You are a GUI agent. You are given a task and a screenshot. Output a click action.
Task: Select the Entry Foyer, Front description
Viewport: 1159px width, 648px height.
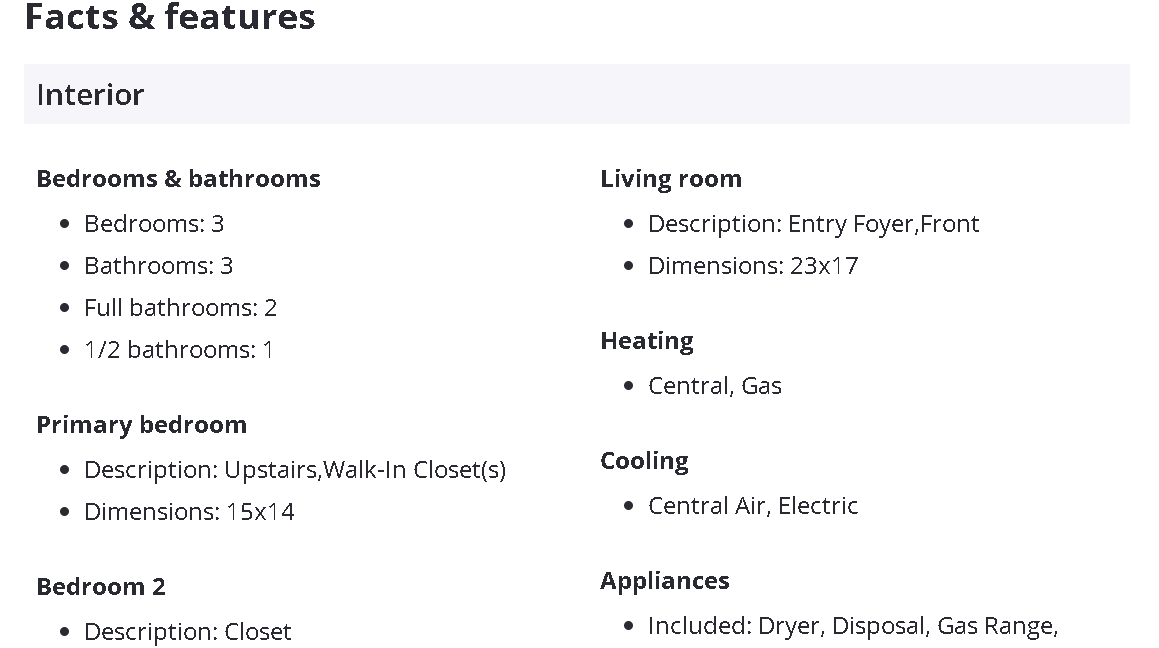pyautogui.click(x=813, y=224)
